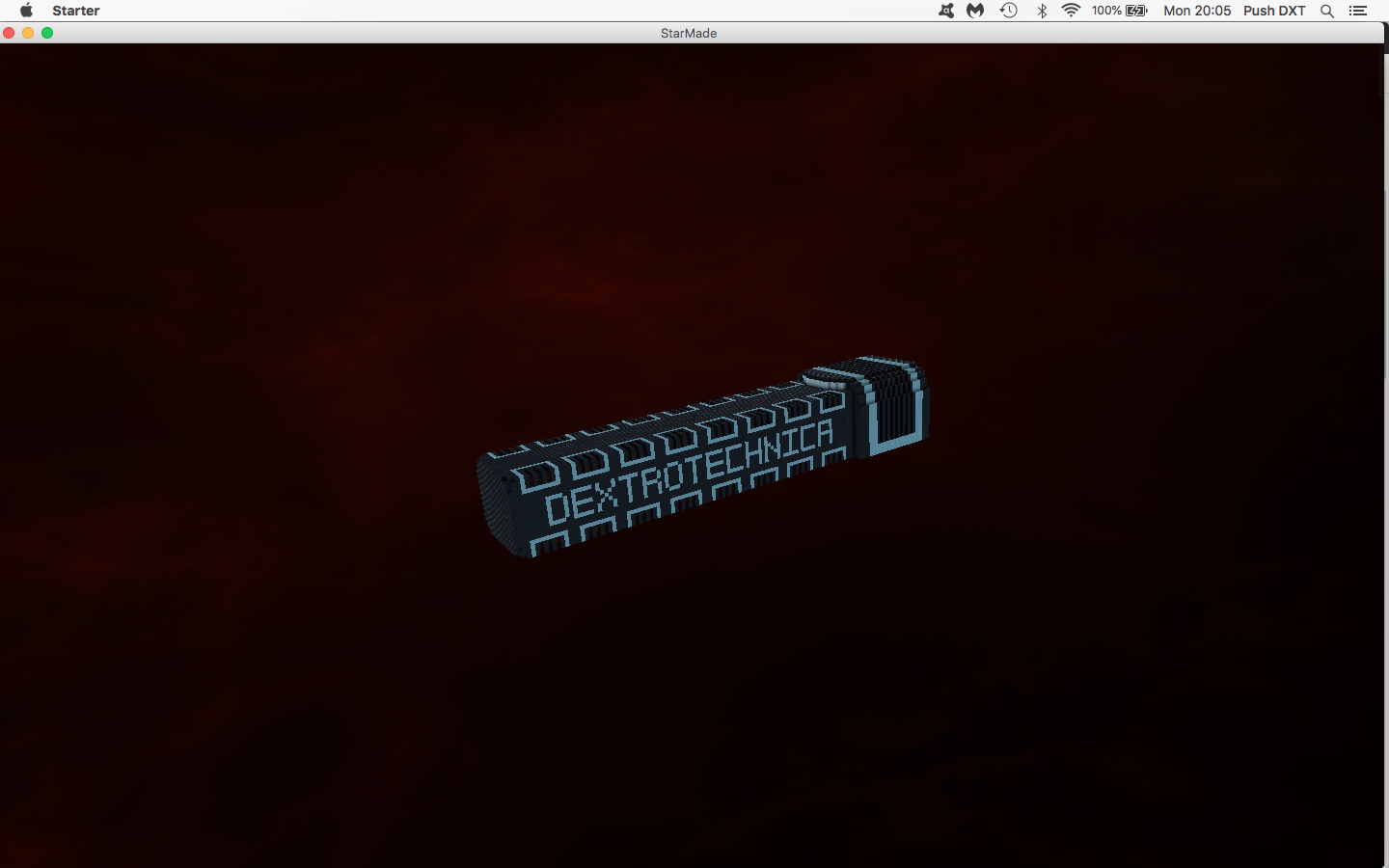This screenshot has height=868, width=1389.
Task: Click the final letter A of DEXTROTECHNICA
Action: (x=822, y=437)
